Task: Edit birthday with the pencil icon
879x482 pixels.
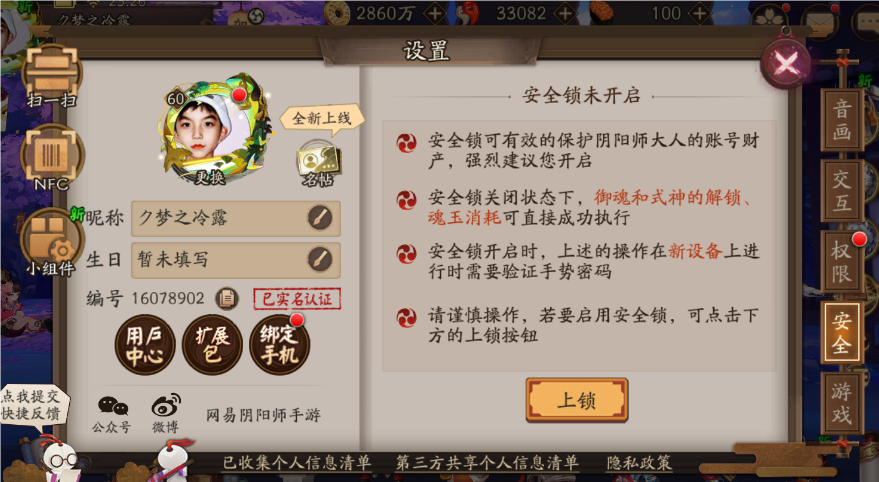Action: tap(320, 259)
